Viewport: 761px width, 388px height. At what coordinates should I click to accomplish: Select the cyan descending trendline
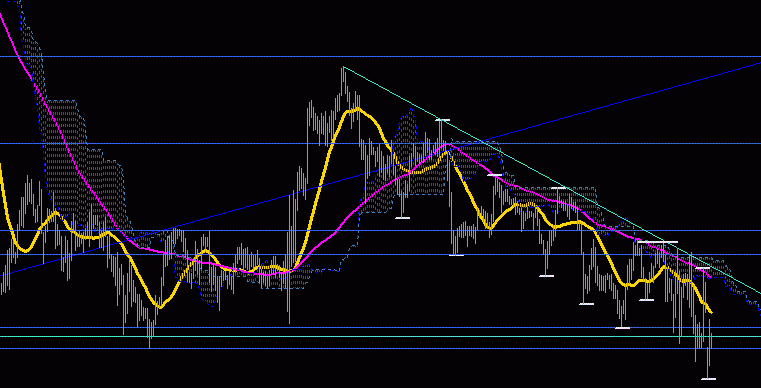pos(551,181)
